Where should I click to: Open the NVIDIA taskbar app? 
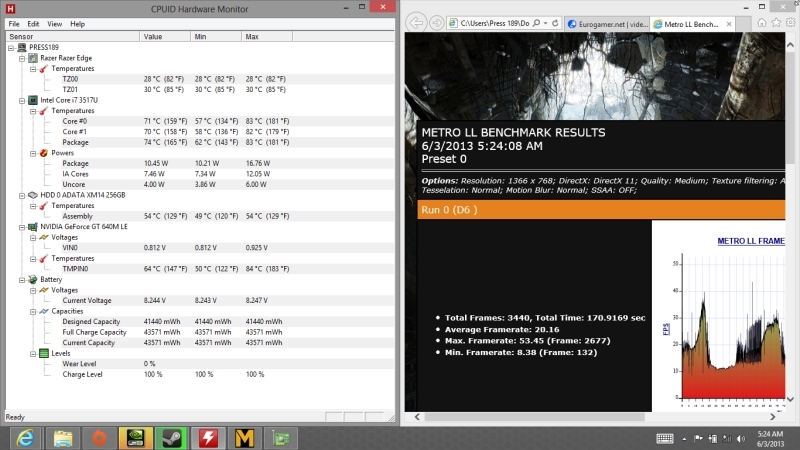pyautogui.click(x=136, y=438)
